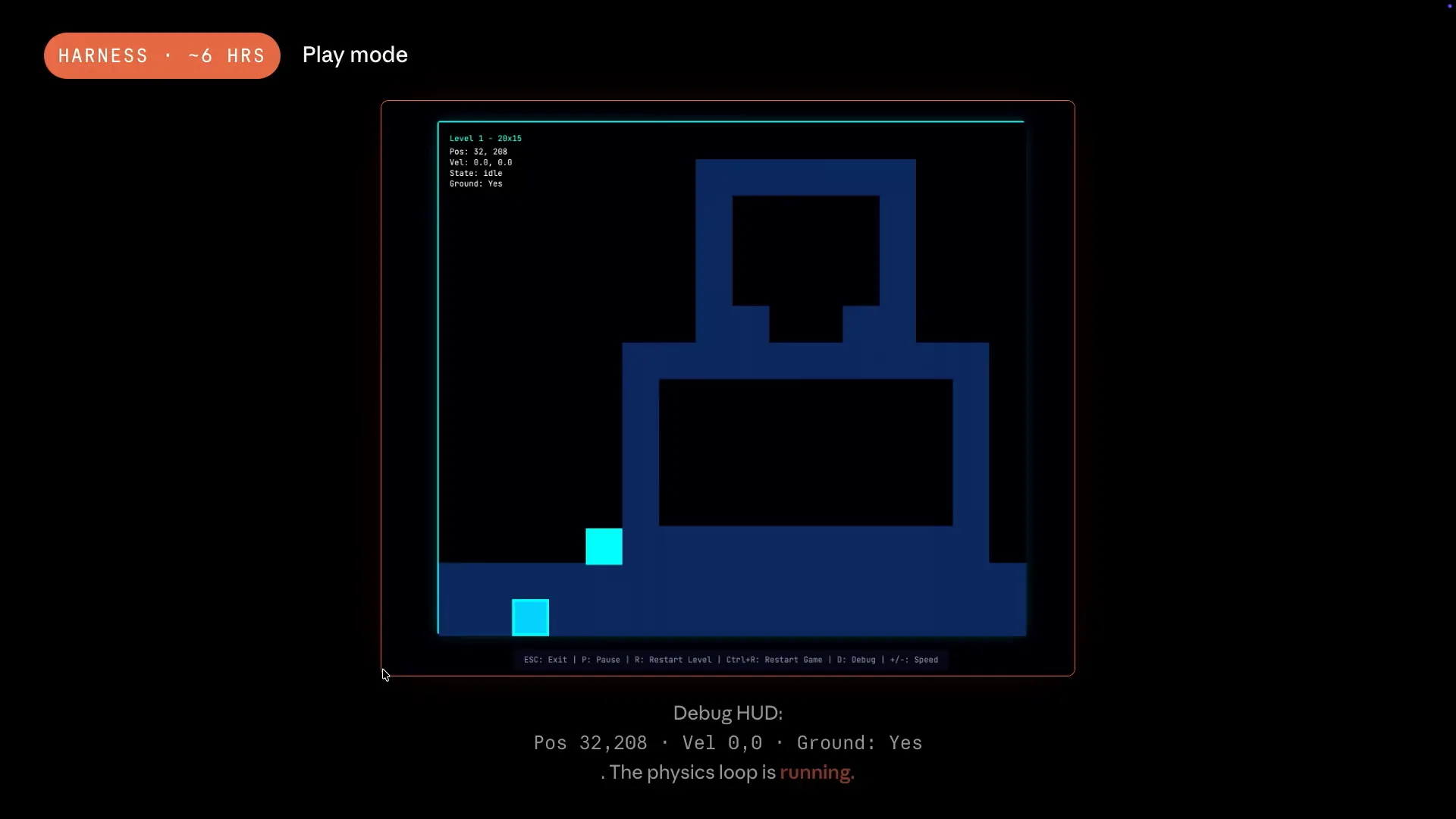This screenshot has height=819, width=1456.
Task: Click the 'Vel 0,0' caption text
Action: click(x=722, y=743)
